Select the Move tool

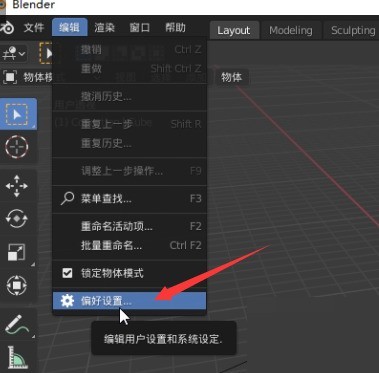[x=17, y=186]
